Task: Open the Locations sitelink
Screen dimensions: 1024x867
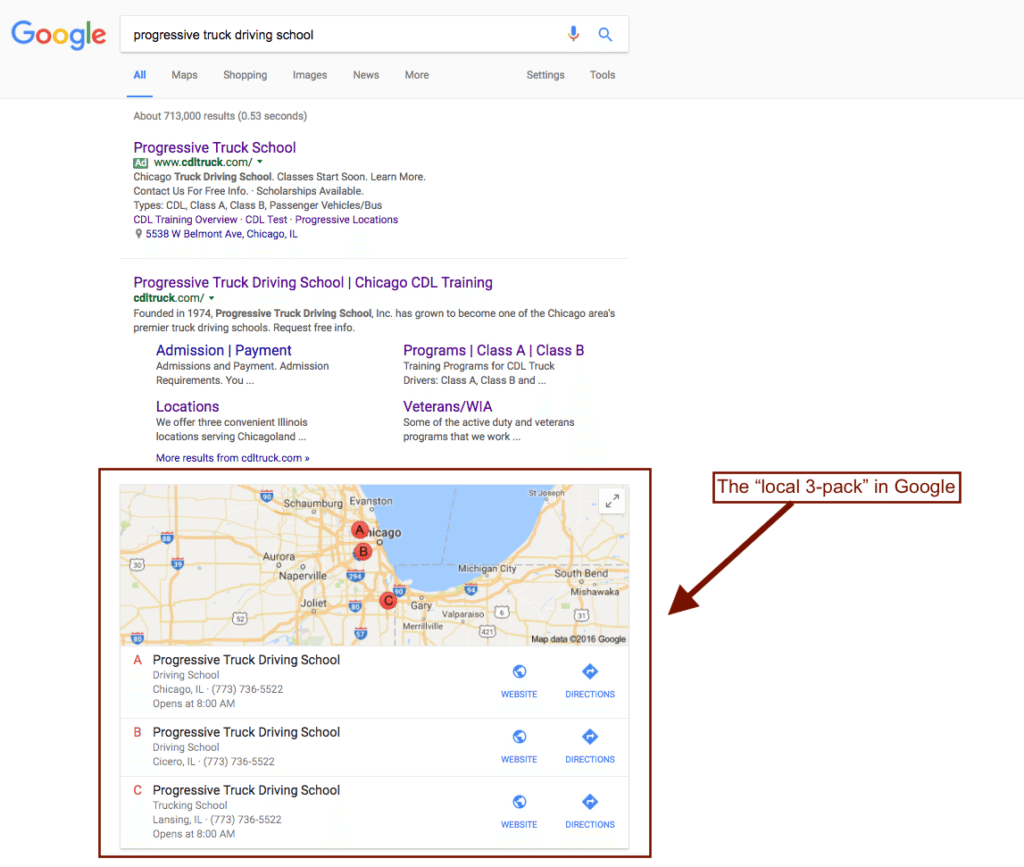Action: click(x=187, y=407)
